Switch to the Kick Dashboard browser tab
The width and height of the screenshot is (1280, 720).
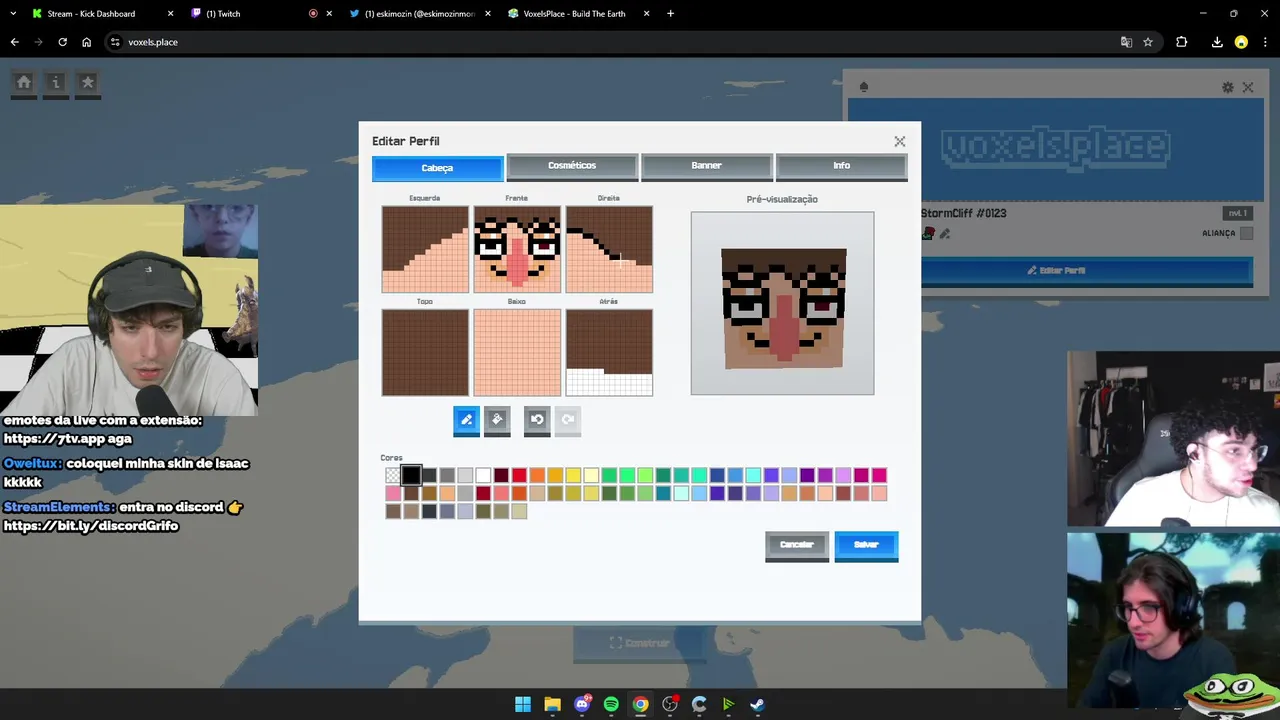100,14
